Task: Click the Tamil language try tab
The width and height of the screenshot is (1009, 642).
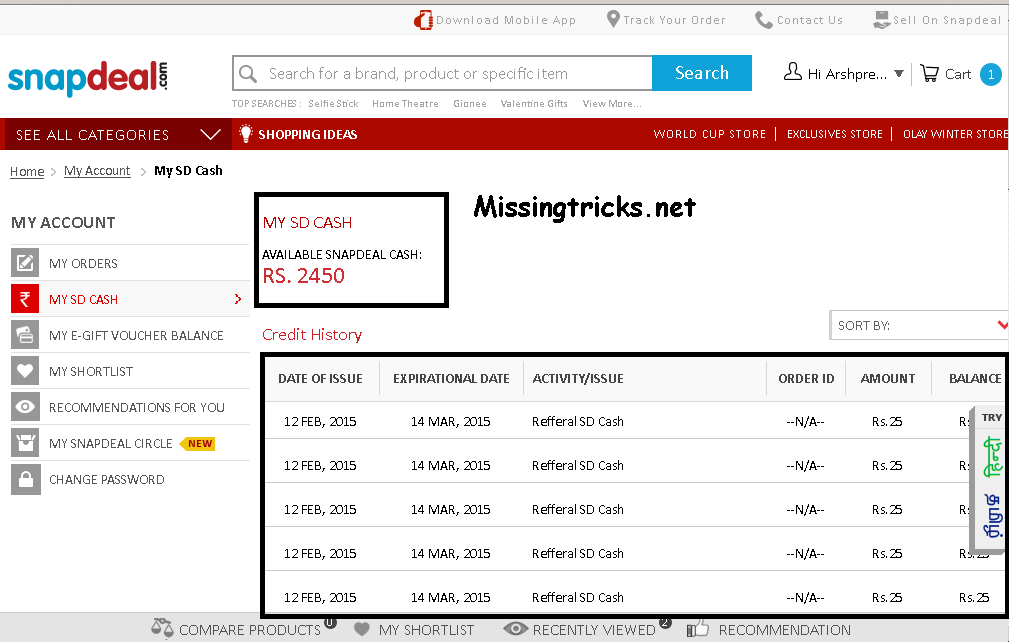Action: pyautogui.click(x=992, y=516)
